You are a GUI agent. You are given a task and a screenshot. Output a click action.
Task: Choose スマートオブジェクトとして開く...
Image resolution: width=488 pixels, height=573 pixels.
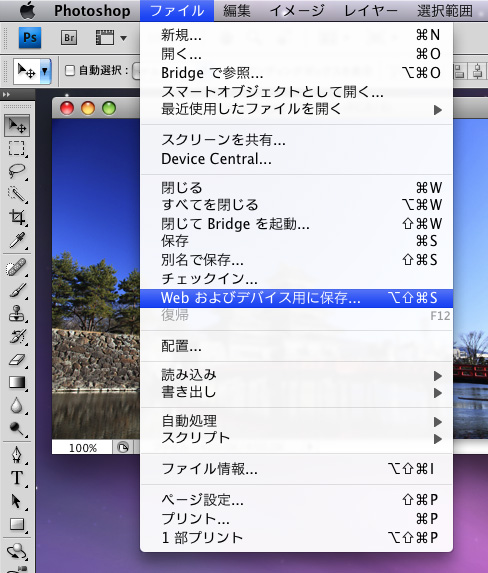click(296, 91)
